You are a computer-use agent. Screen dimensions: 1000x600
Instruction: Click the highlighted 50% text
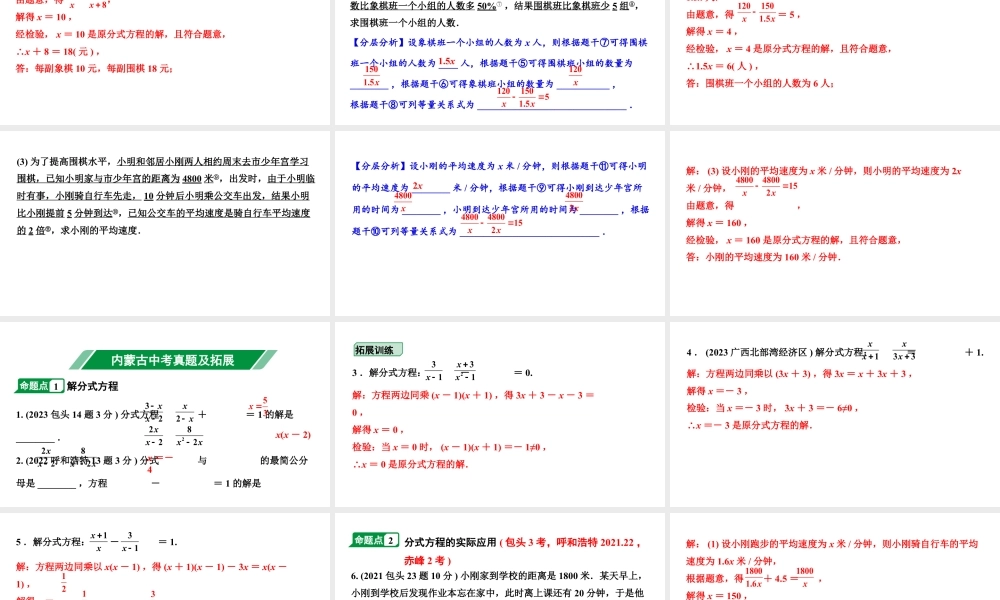coord(485,6)
